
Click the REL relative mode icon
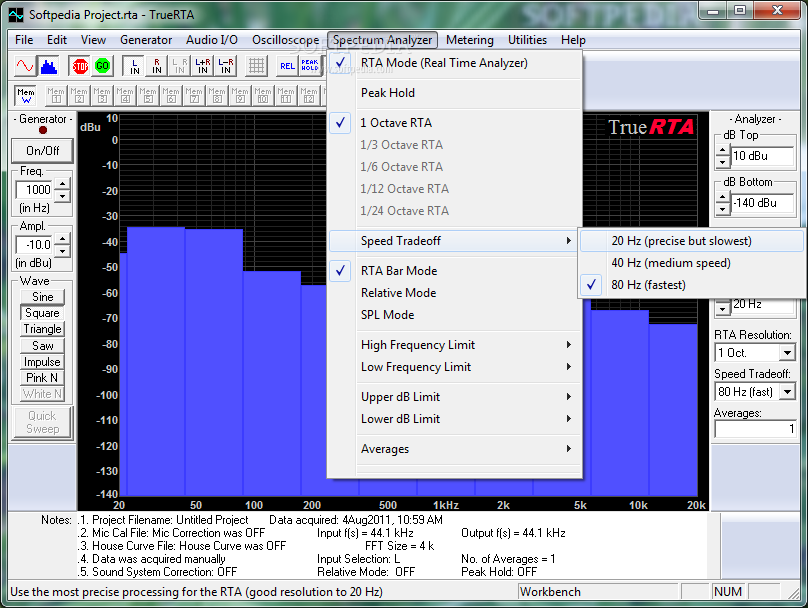[287, 66]
